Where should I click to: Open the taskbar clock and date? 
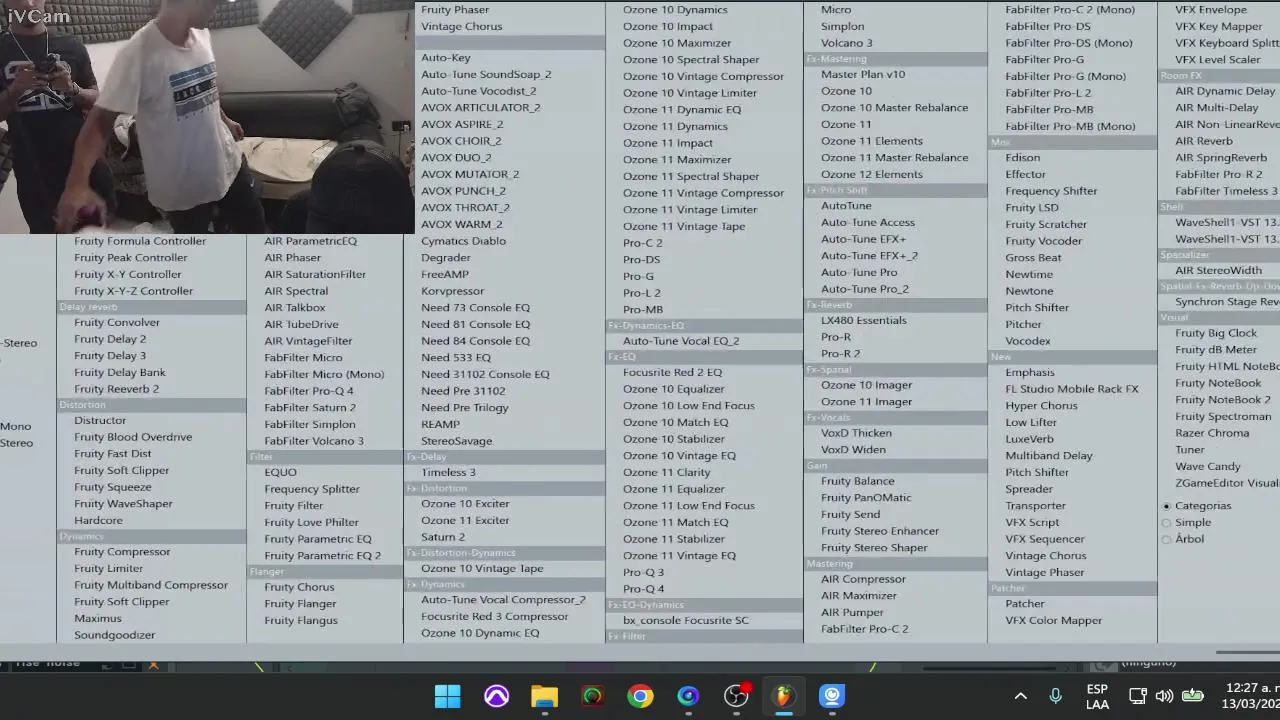tap(1250, 696)
